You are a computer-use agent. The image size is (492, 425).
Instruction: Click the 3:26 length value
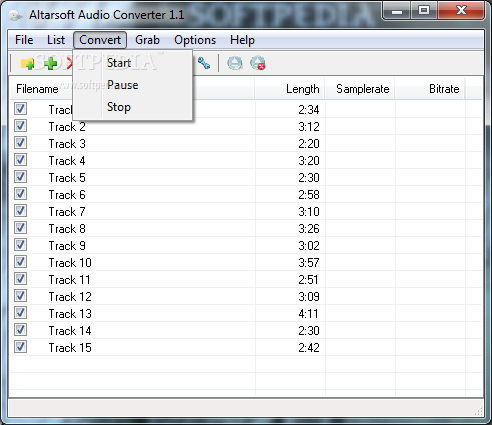tap(309, 229)
